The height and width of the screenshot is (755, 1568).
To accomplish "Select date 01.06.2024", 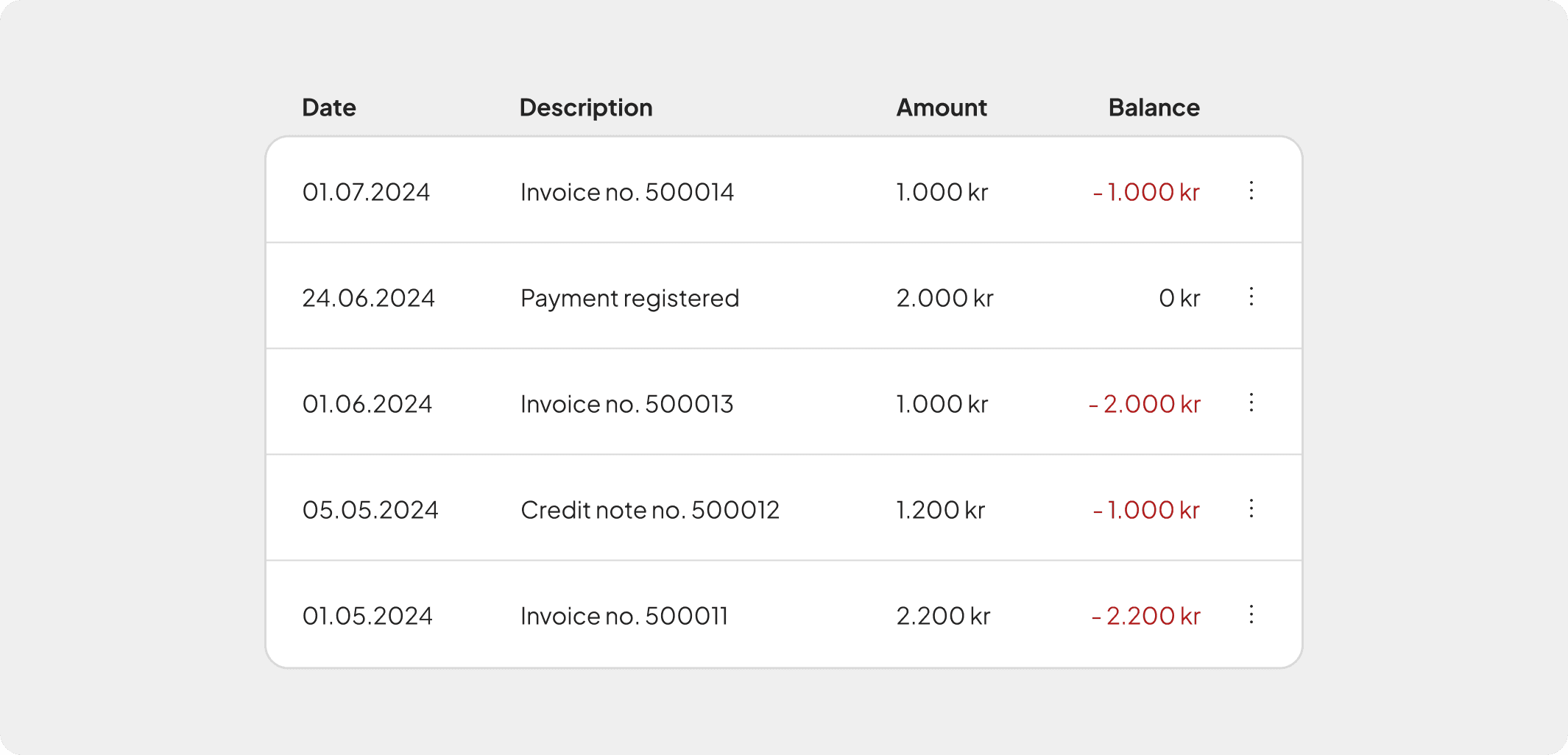I will point(367,404).
